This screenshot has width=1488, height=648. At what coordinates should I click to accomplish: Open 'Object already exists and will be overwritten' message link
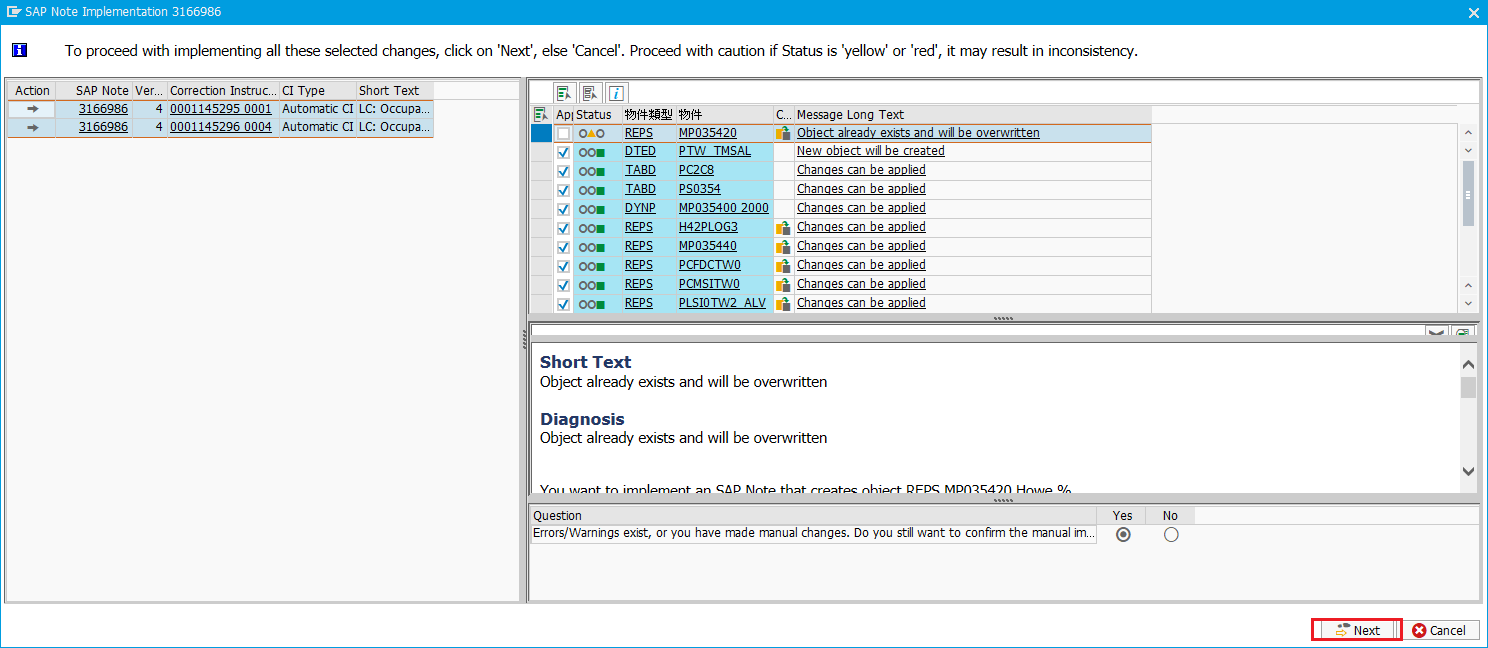918,133
